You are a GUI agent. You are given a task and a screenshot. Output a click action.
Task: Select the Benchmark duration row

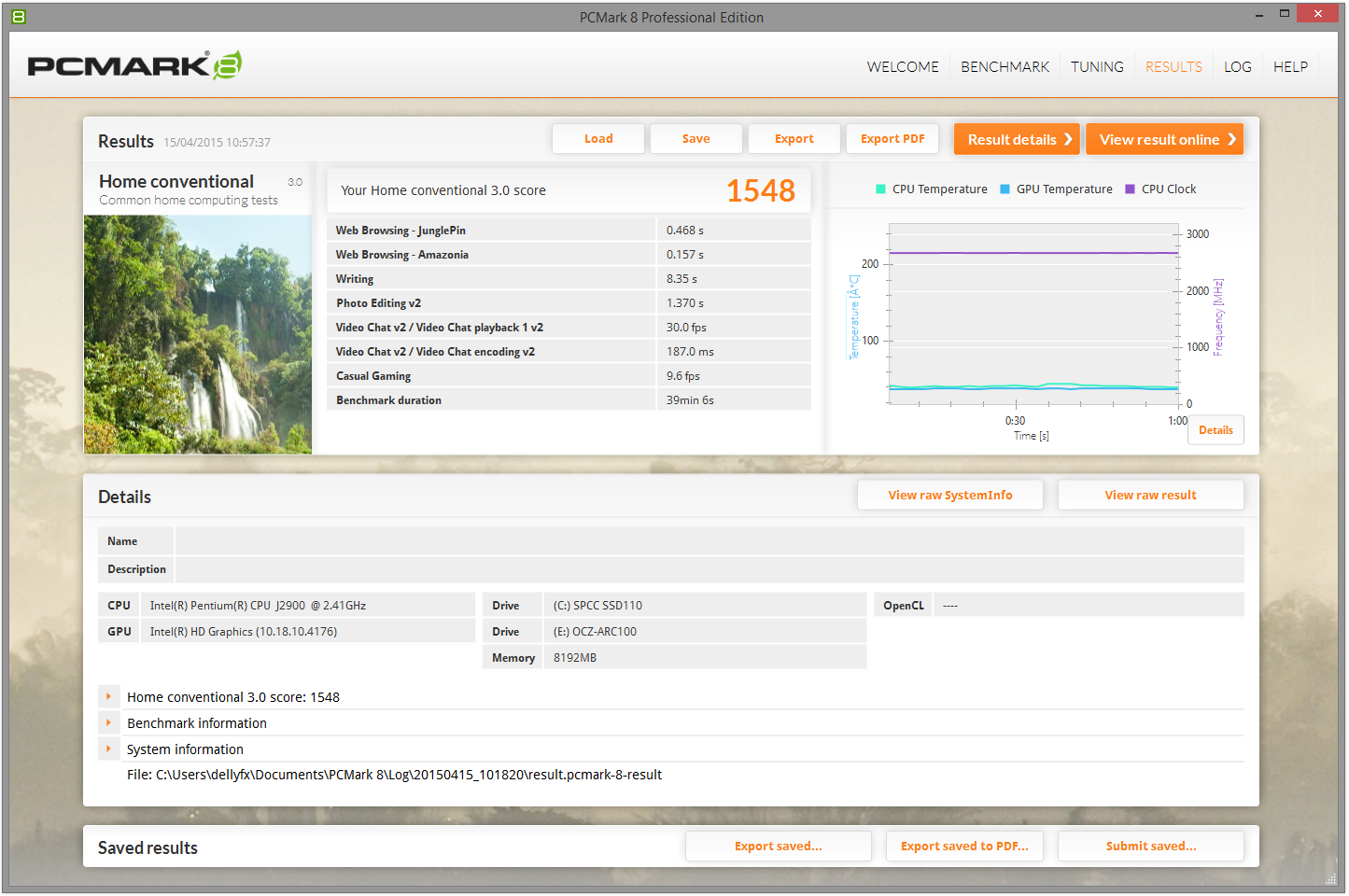(x=569, y=400)
